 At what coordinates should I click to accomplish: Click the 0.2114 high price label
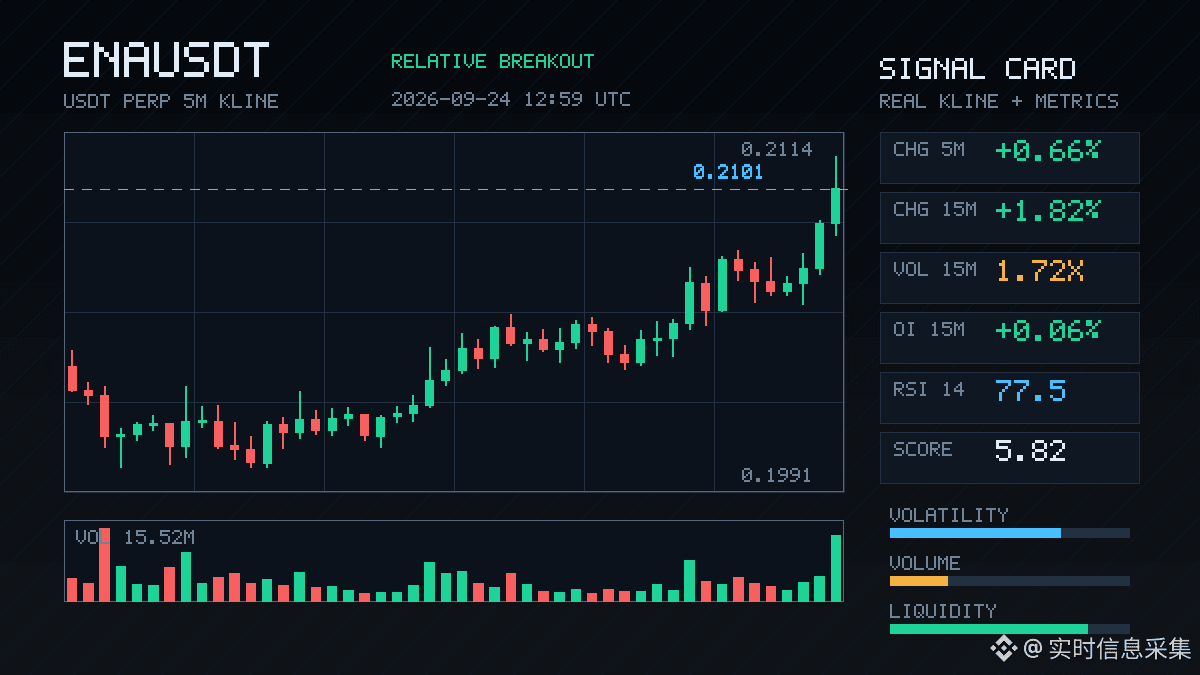tap(777, 149)
